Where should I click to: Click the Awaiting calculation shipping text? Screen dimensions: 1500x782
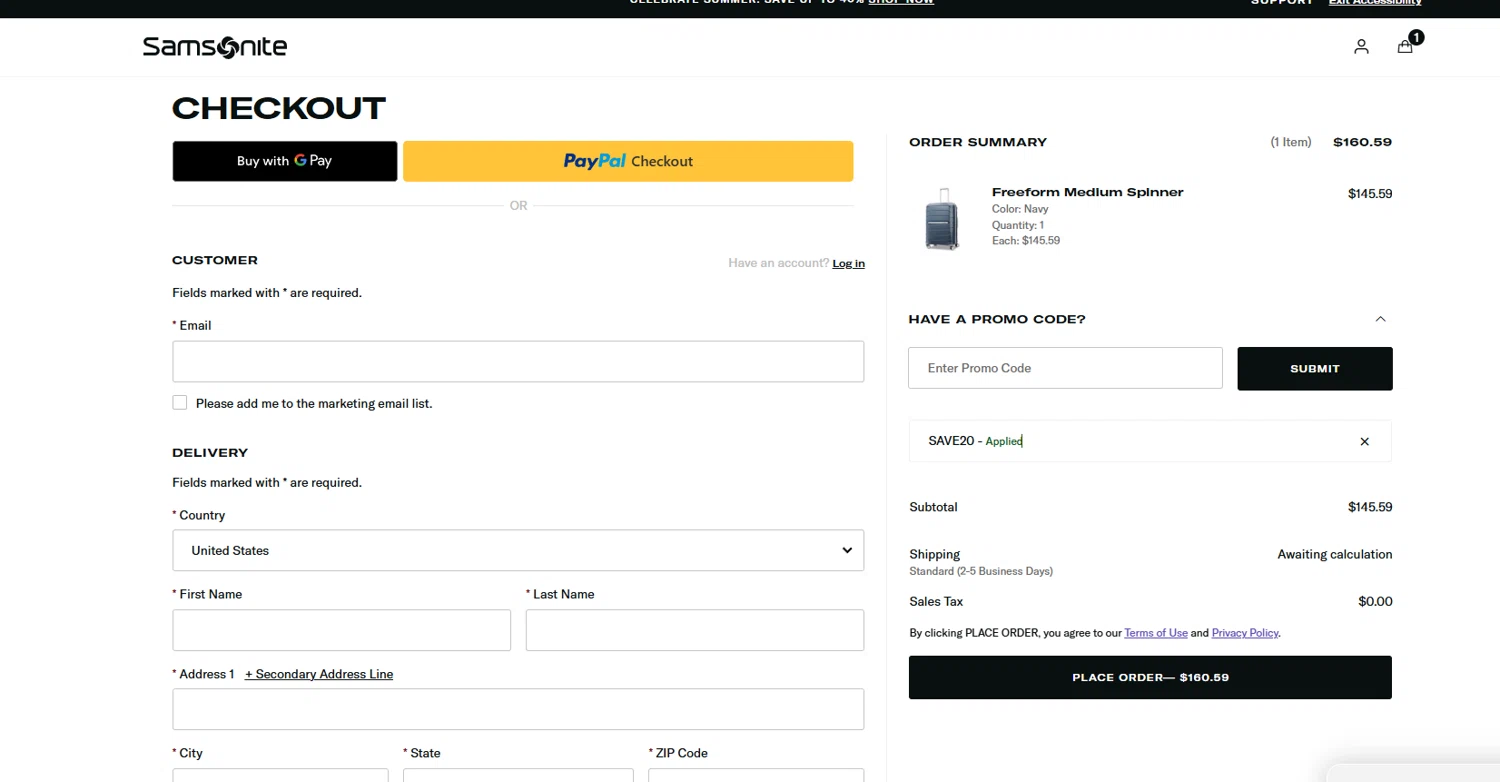point(1334,554)
